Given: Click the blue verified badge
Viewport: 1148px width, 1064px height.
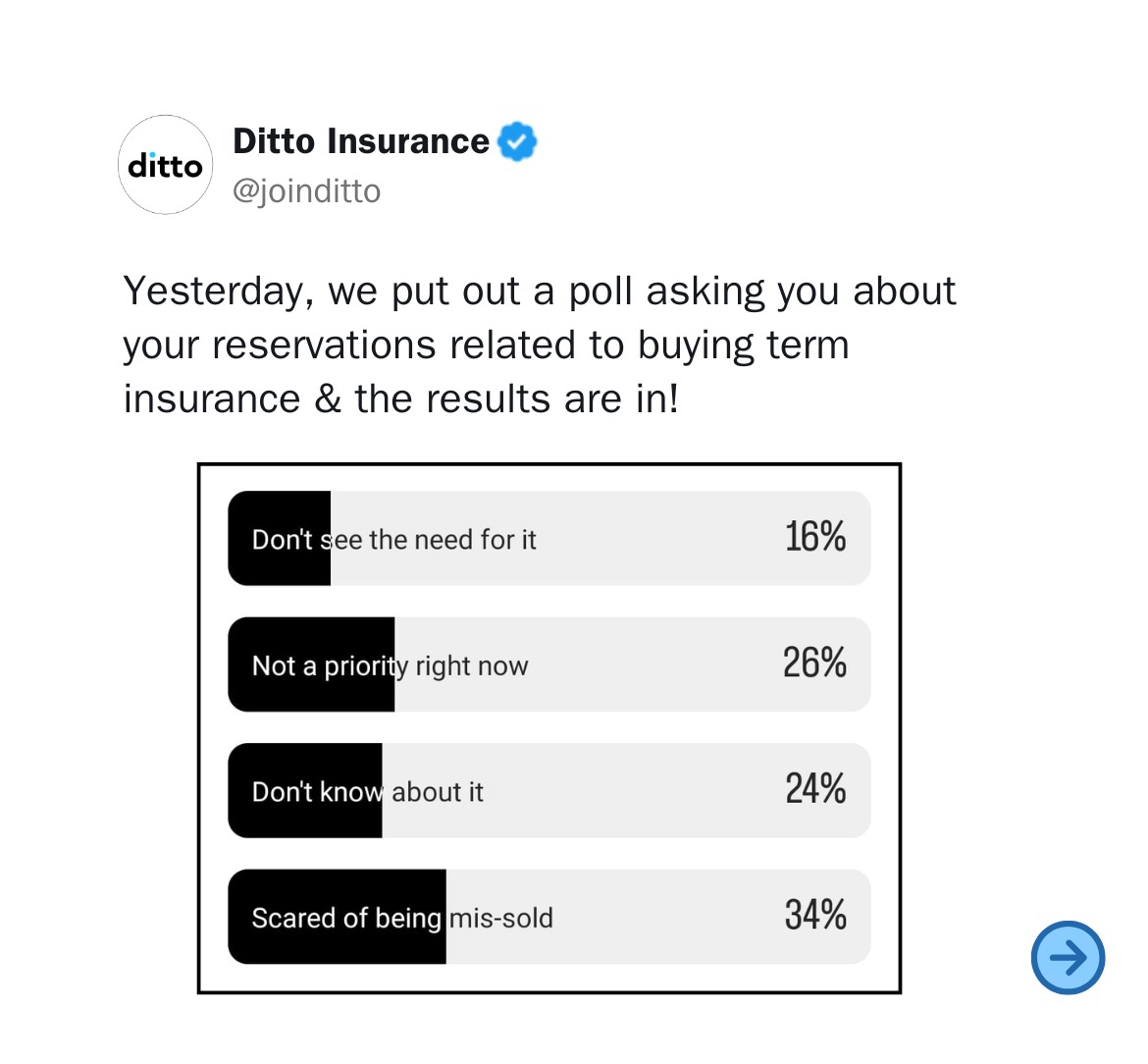Looking at the screenshot, I should pos(517,141).
